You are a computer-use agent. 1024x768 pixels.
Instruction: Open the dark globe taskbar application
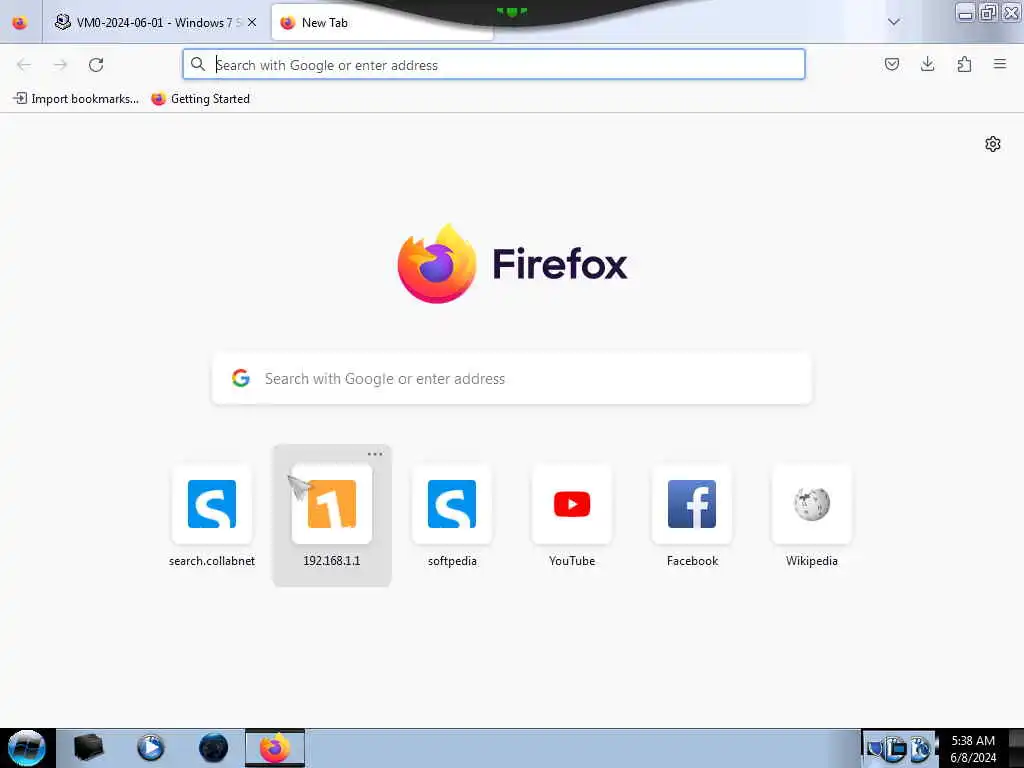213,748
